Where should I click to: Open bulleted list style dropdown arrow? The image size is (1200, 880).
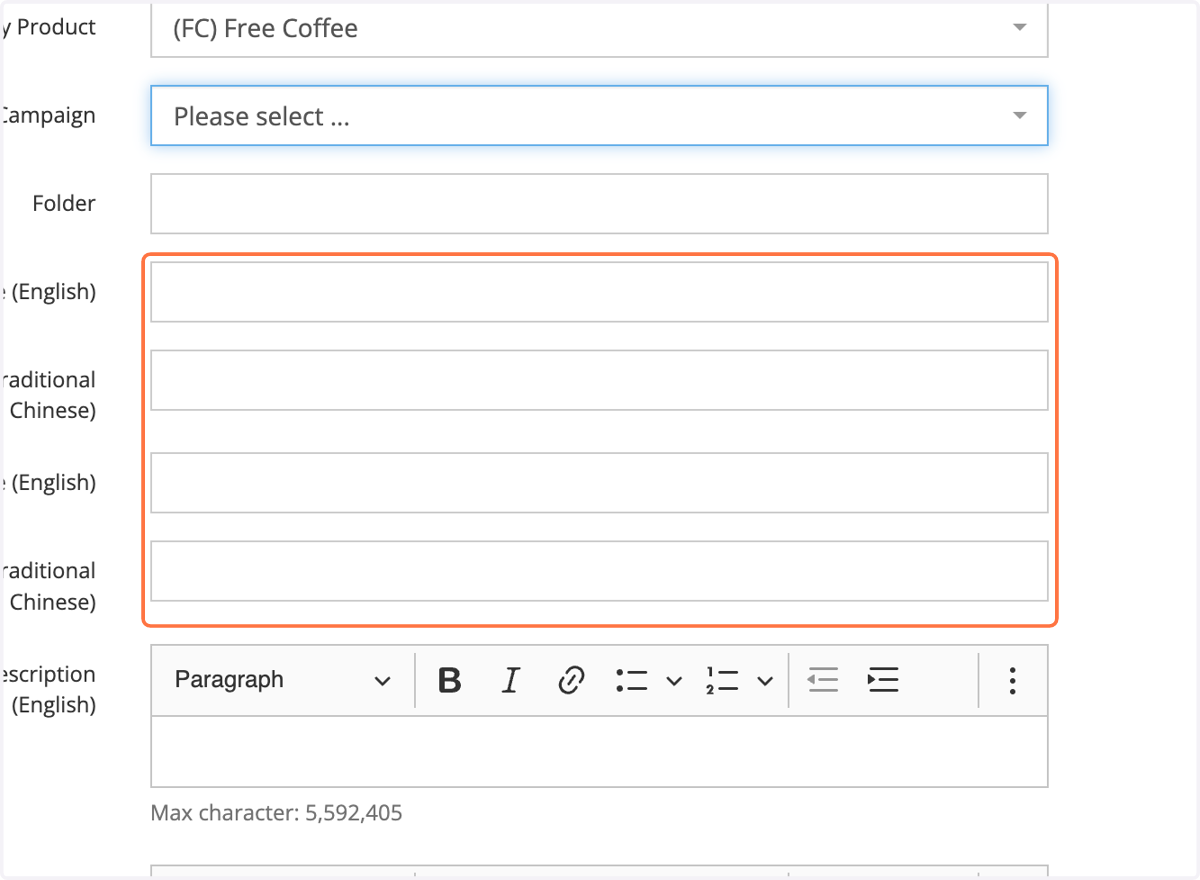[674, 681]
